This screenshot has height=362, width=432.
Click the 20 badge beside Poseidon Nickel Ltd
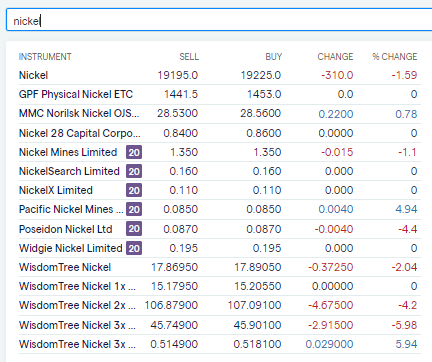(134, 229)
